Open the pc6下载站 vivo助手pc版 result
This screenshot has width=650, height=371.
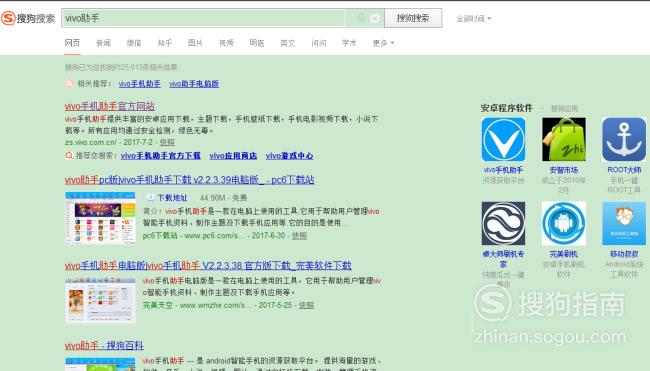tap(189, 180)
